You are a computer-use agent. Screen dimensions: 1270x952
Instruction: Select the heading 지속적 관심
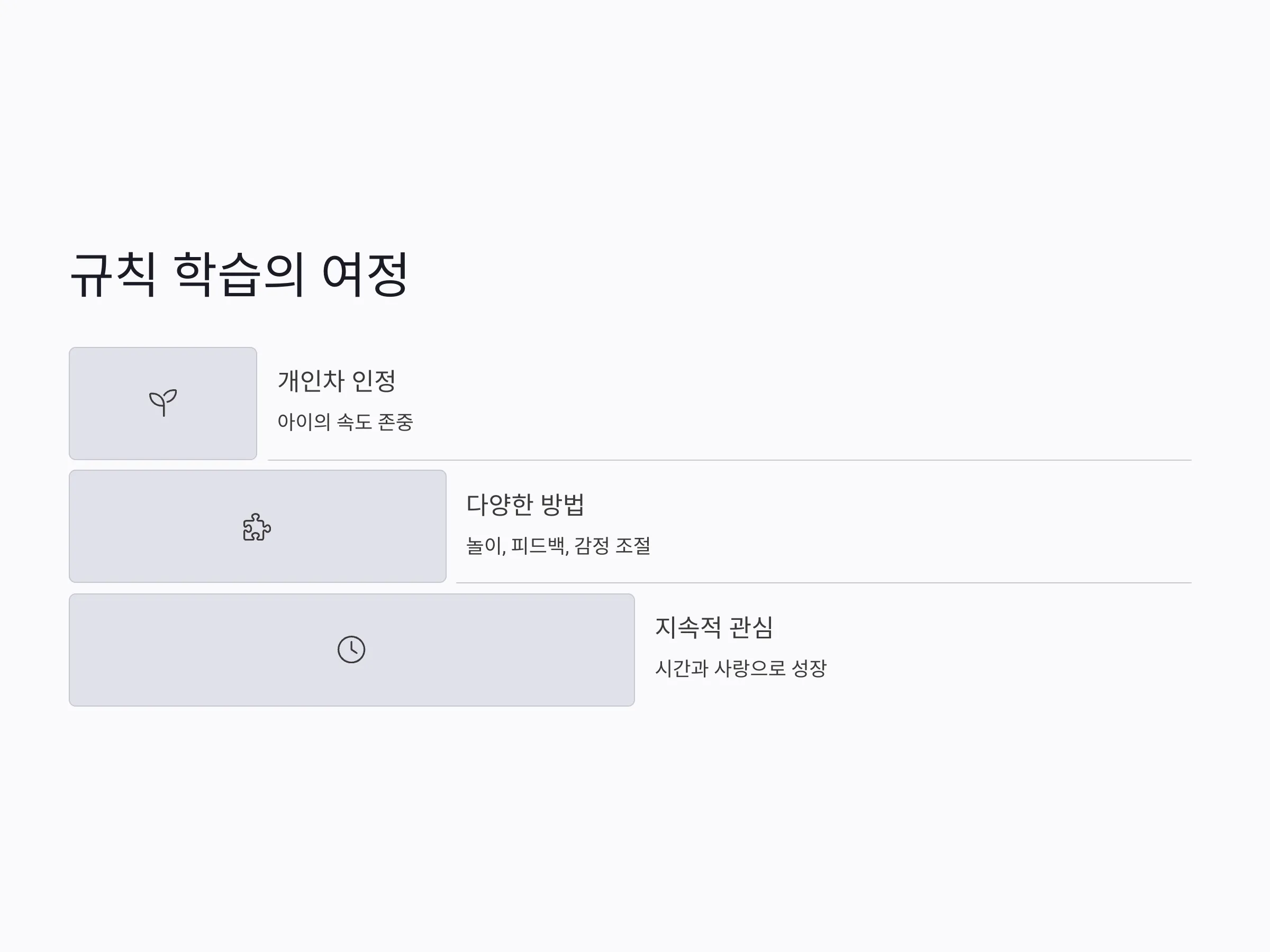click(x=714, y=627)
